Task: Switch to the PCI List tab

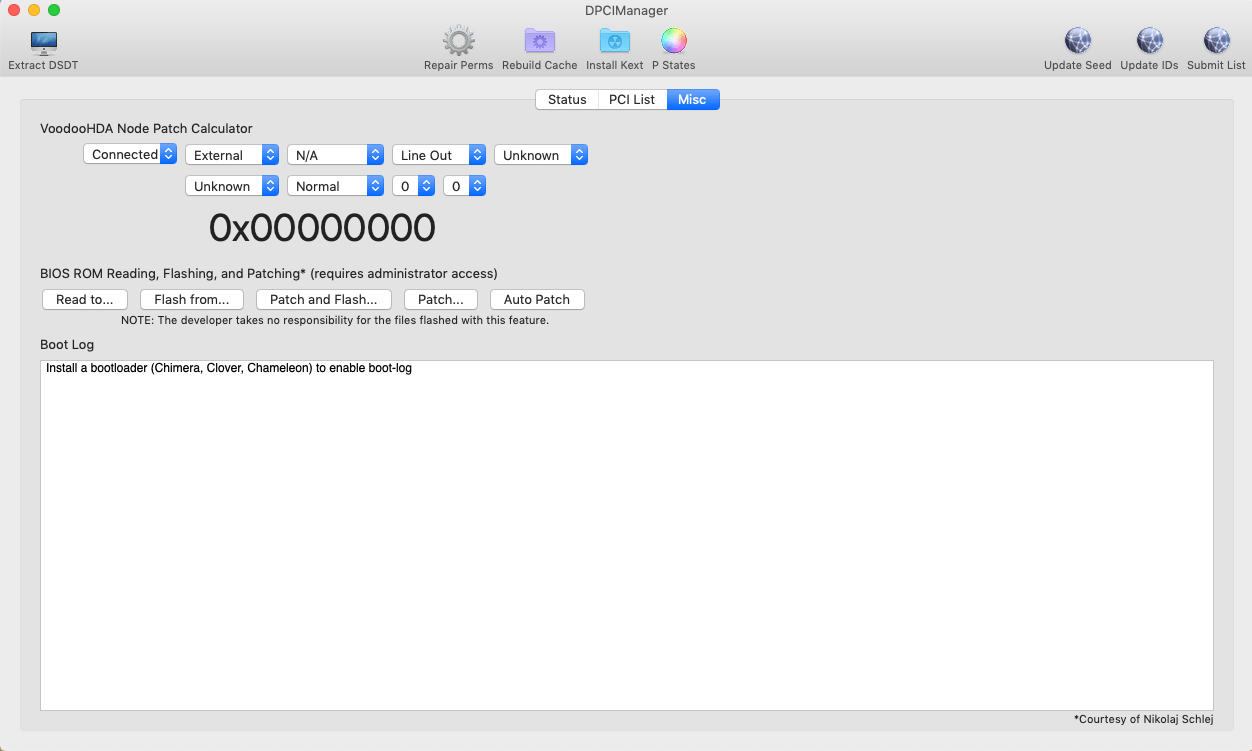Action: coord(632,99)
